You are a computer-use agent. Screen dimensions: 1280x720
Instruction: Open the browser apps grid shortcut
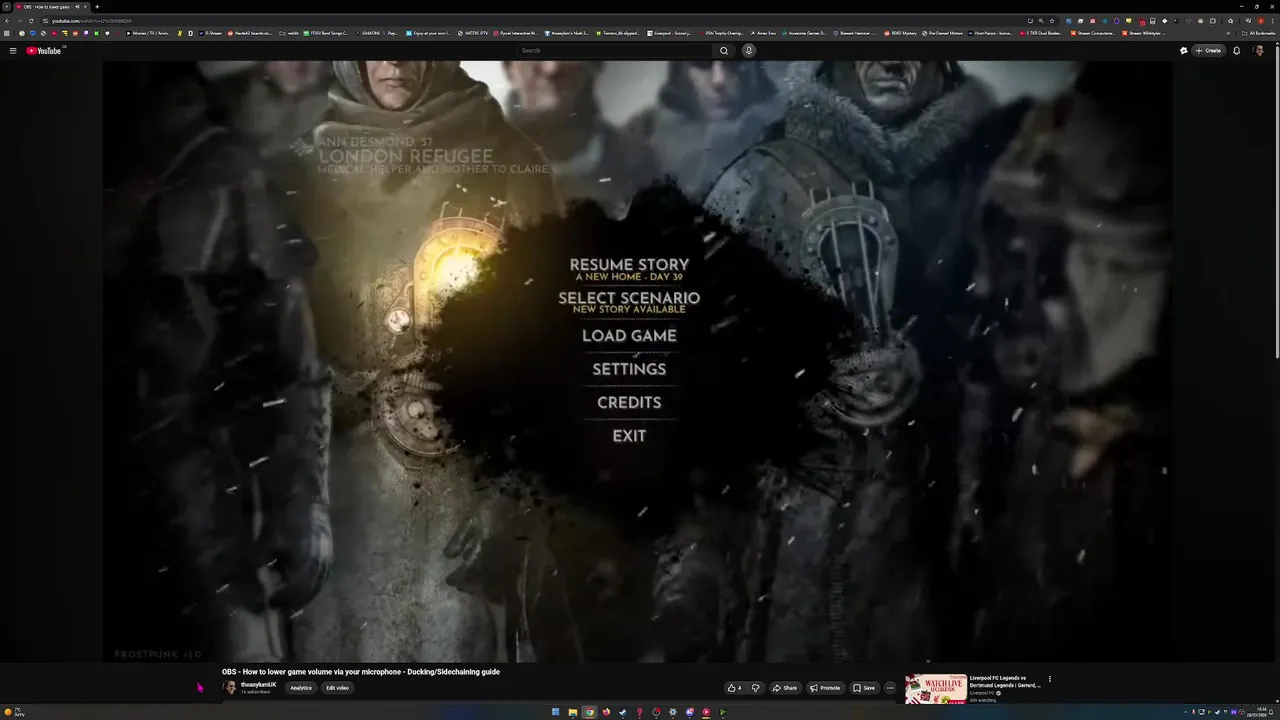(x=8, y=33)
